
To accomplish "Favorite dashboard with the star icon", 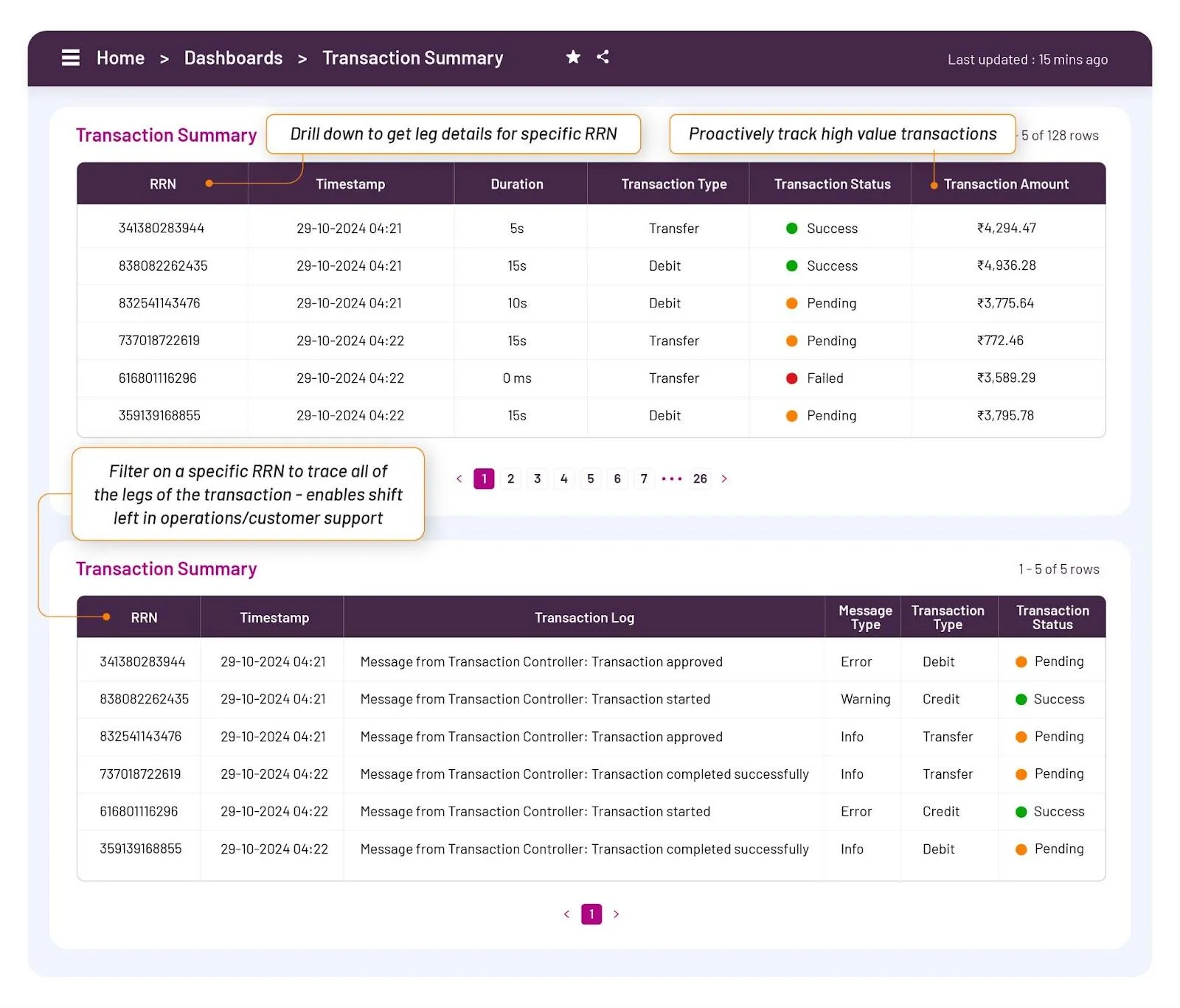I will point(573,57).
